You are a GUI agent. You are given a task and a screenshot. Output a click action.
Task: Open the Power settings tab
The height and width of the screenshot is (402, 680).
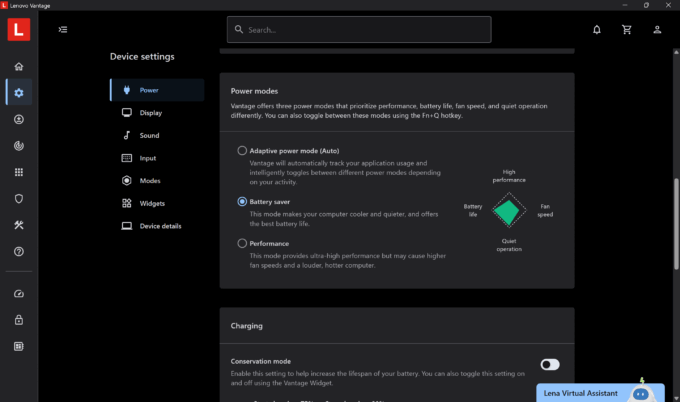pyautogui.click(x=157, y=90)
